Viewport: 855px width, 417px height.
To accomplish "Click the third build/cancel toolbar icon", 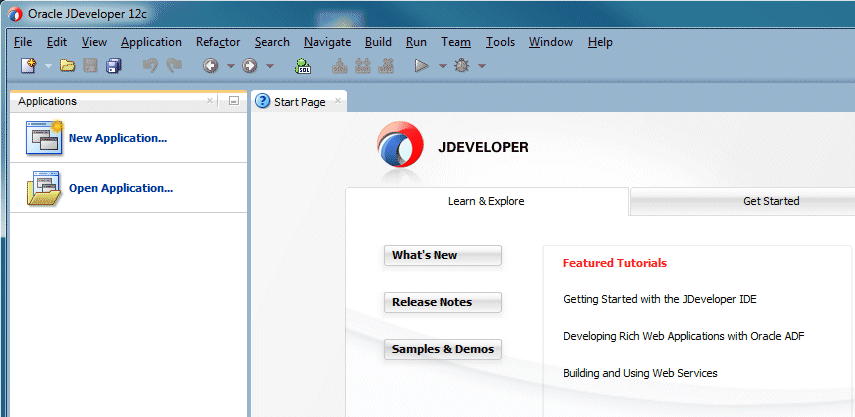I will pyautogui.click(x=386, y=66).
